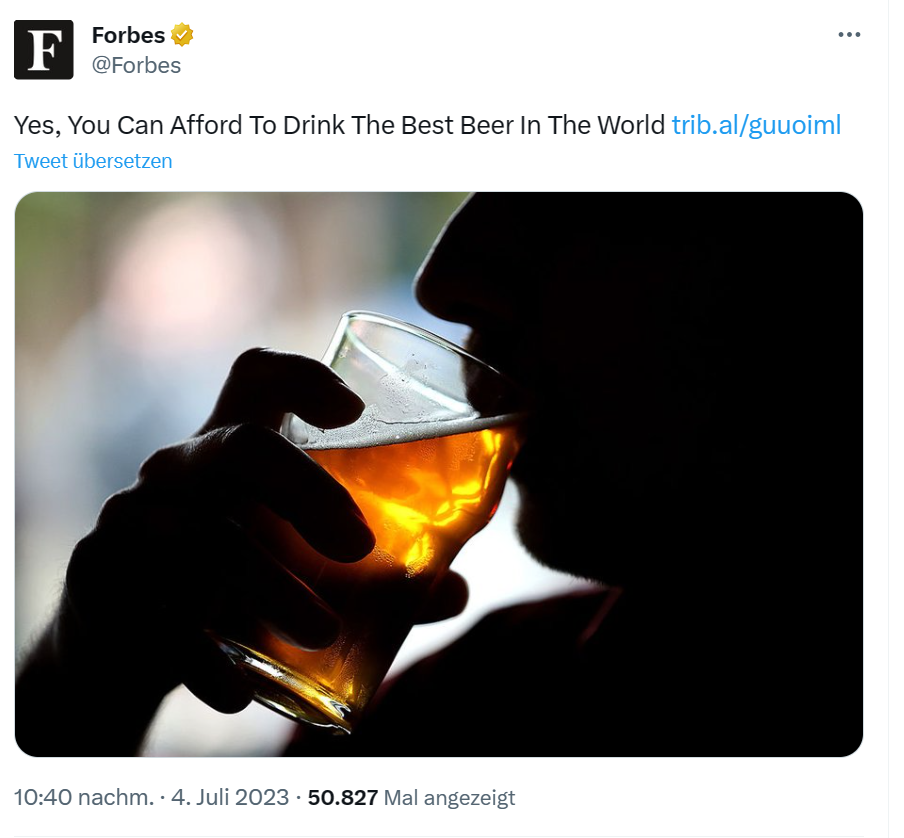Open the beer drinking photo
Screen dimensions: 904x838
pyautogui.click(x=438, y=474)
